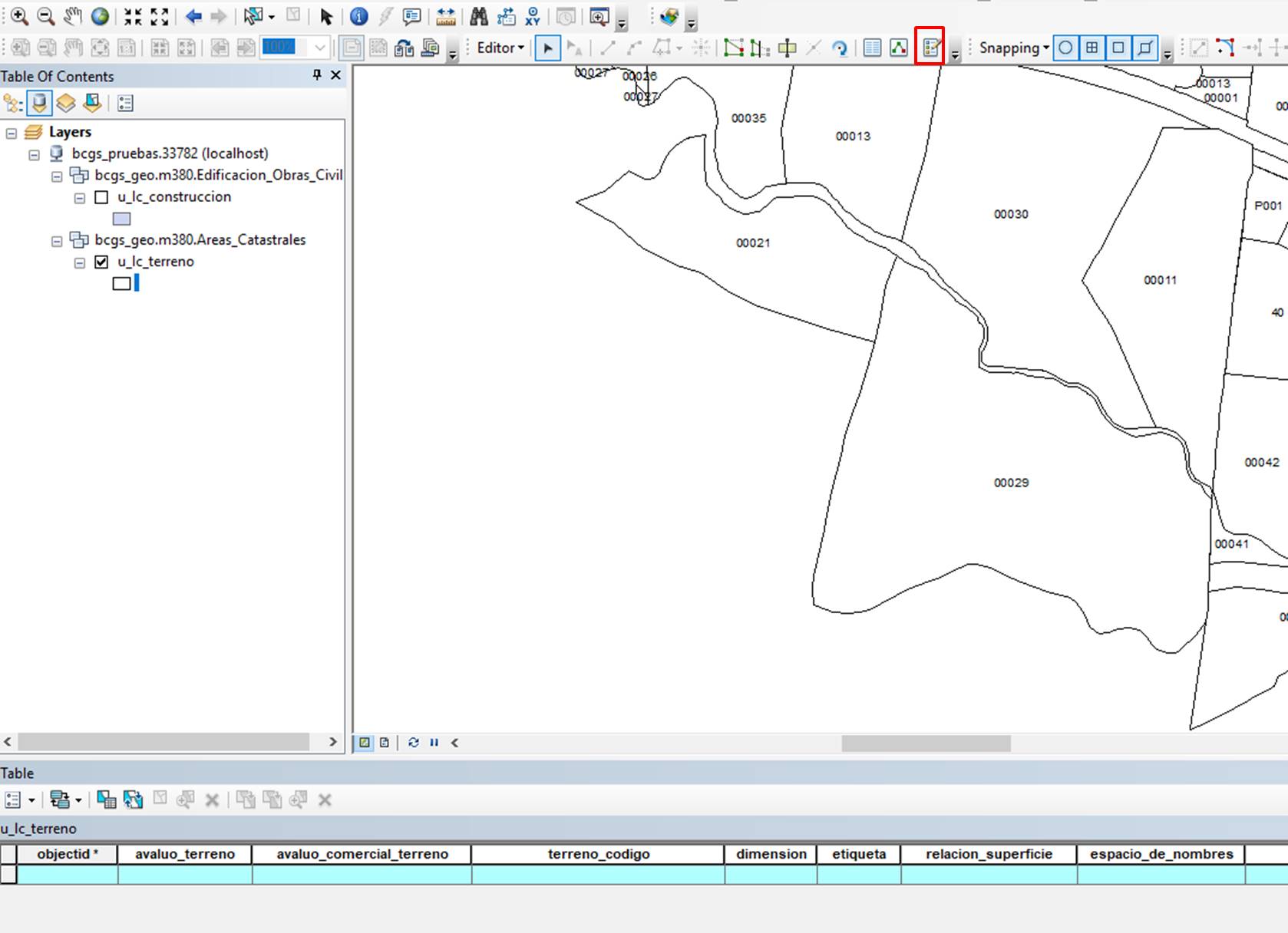Click the map horizontal scrollbar thumb
The height and width of the screenshot is (933, 1288).
coord(926,743)
